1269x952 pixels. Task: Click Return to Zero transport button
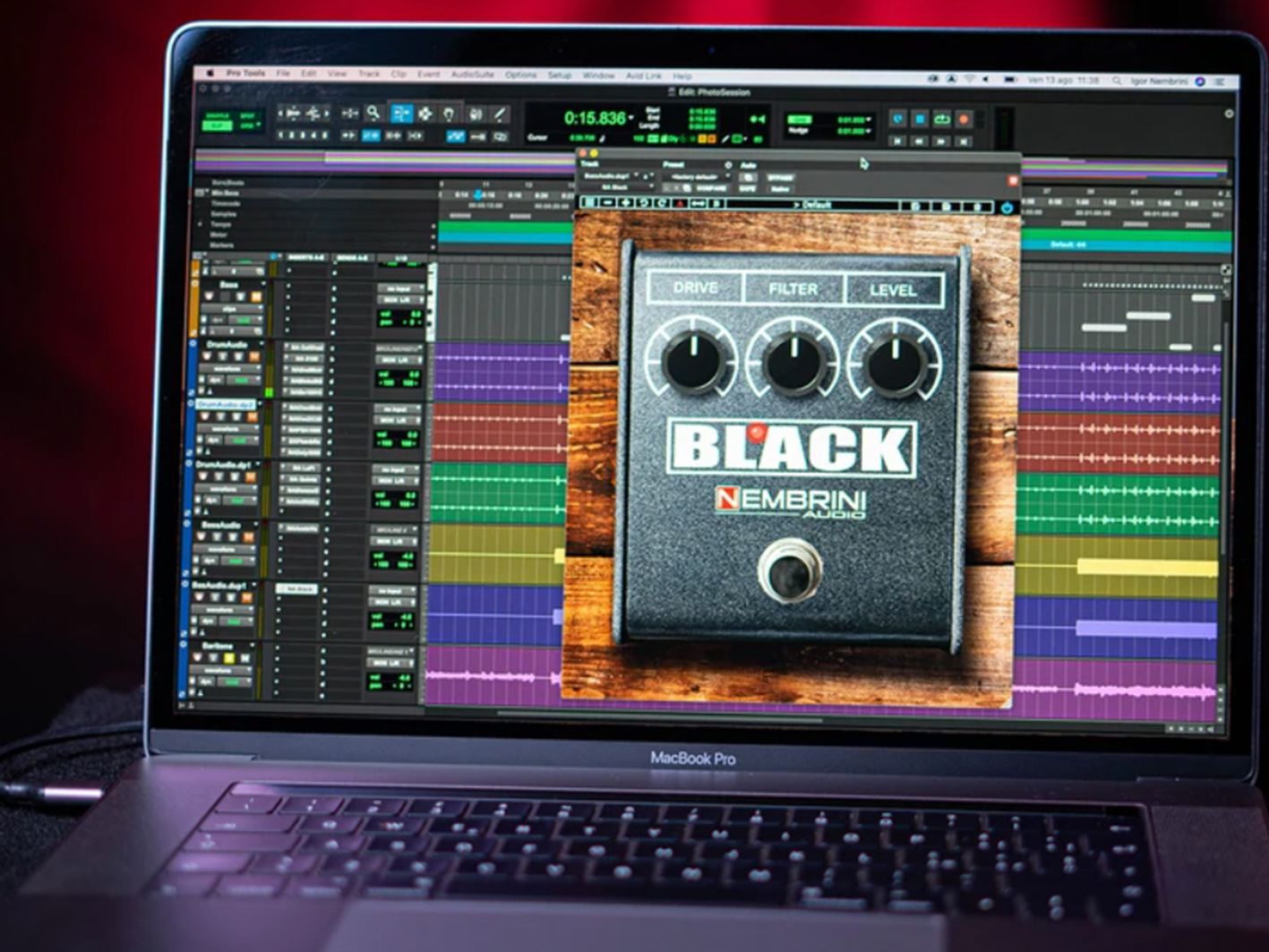(898, 141)
